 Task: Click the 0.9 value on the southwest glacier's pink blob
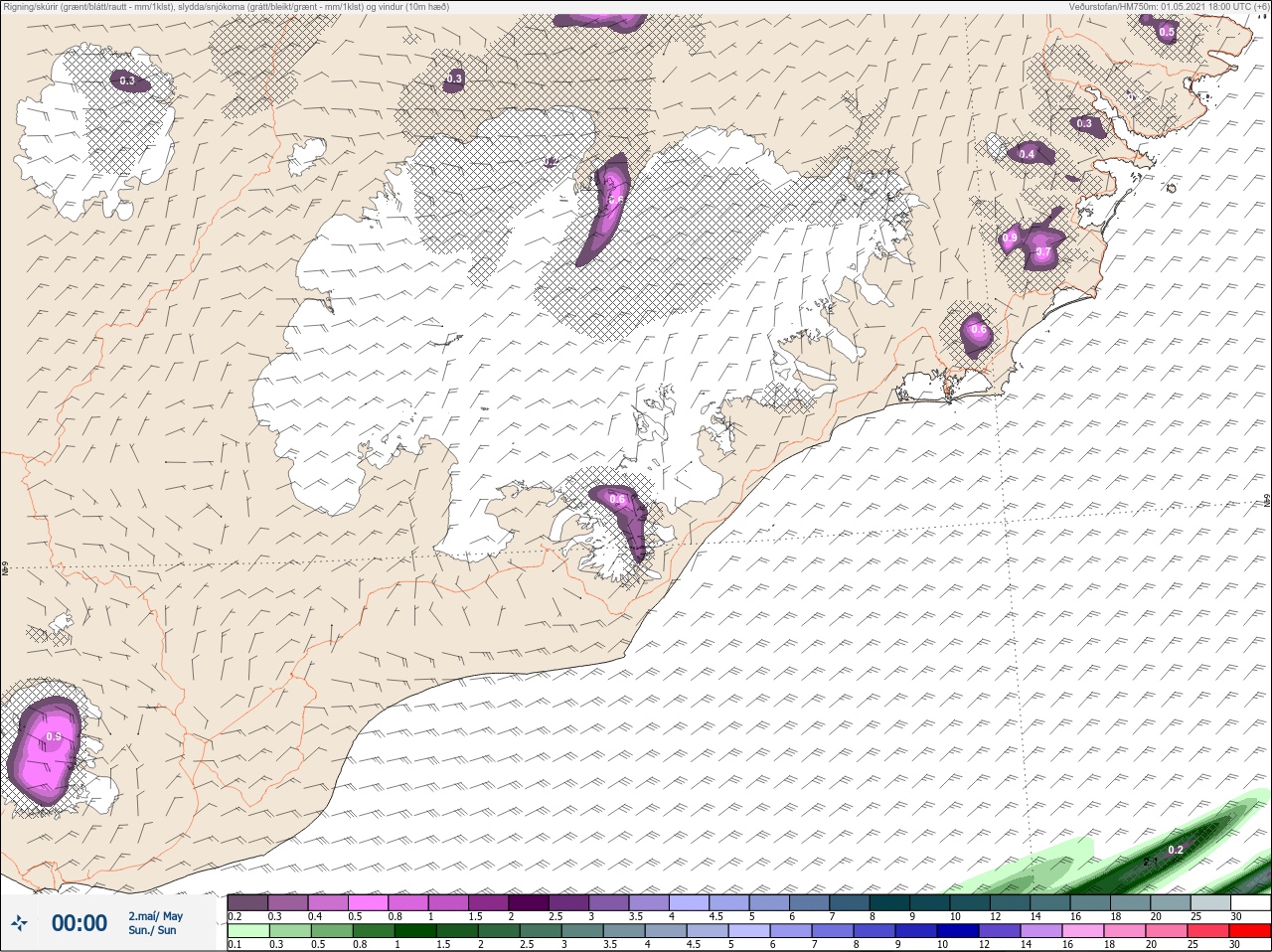click(54, 736)
